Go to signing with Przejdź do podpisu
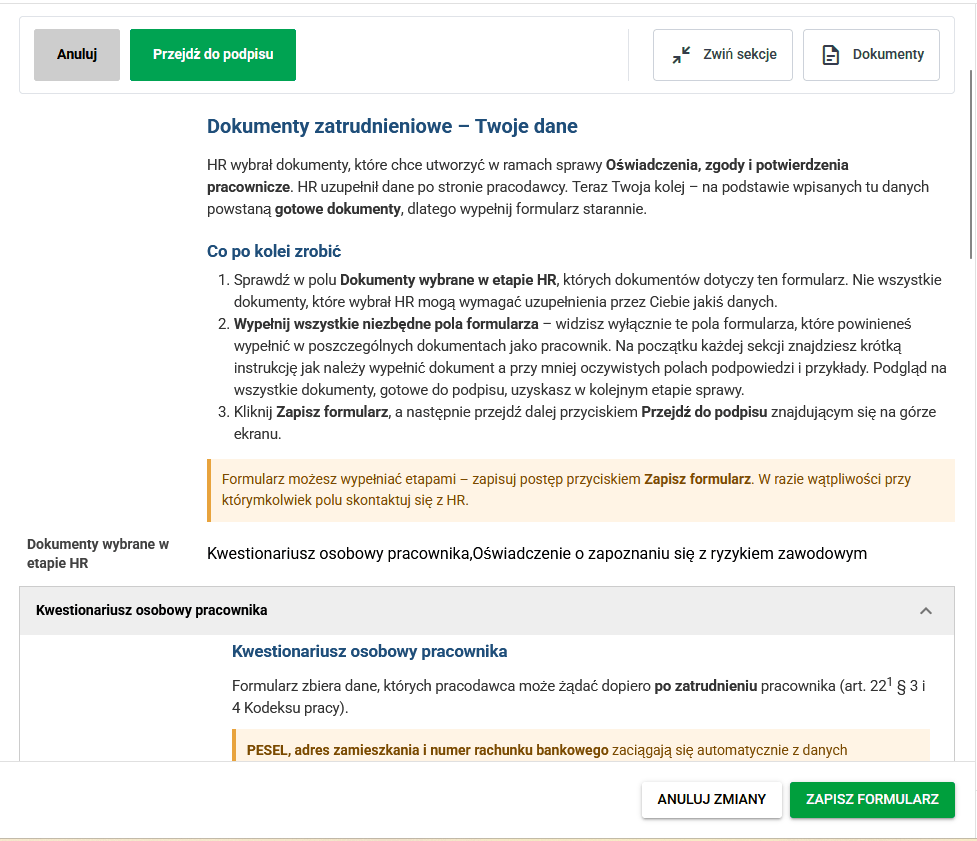The width and height of the screenshot is (977, 841). click(x=212, y=55)
